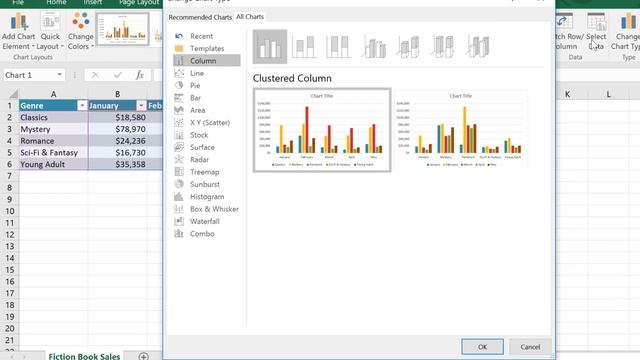Open January column filter dropdown

click(141, 106)
